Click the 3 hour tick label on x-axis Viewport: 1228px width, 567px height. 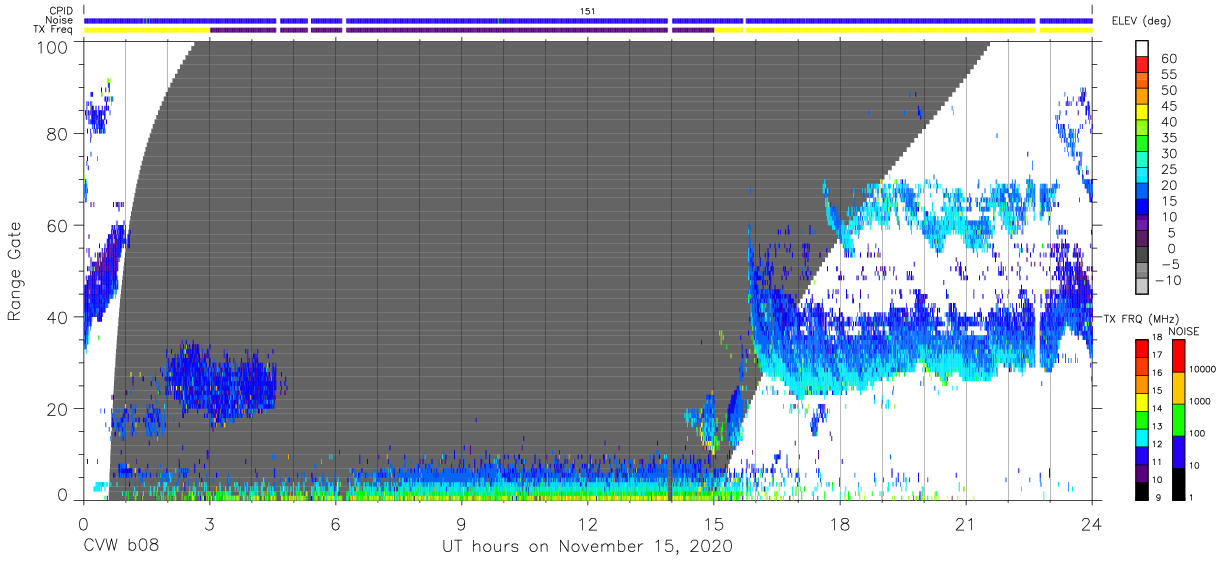tap(209, 524)
